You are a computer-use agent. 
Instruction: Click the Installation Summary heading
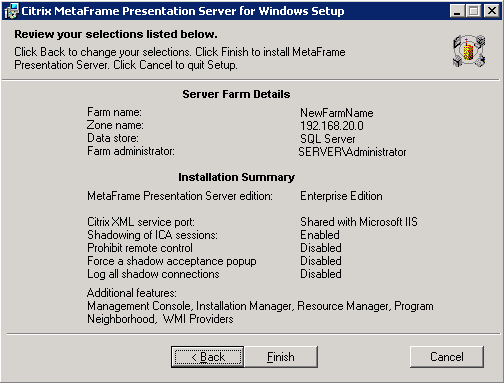pyautogui.click(x=236, y=177)
